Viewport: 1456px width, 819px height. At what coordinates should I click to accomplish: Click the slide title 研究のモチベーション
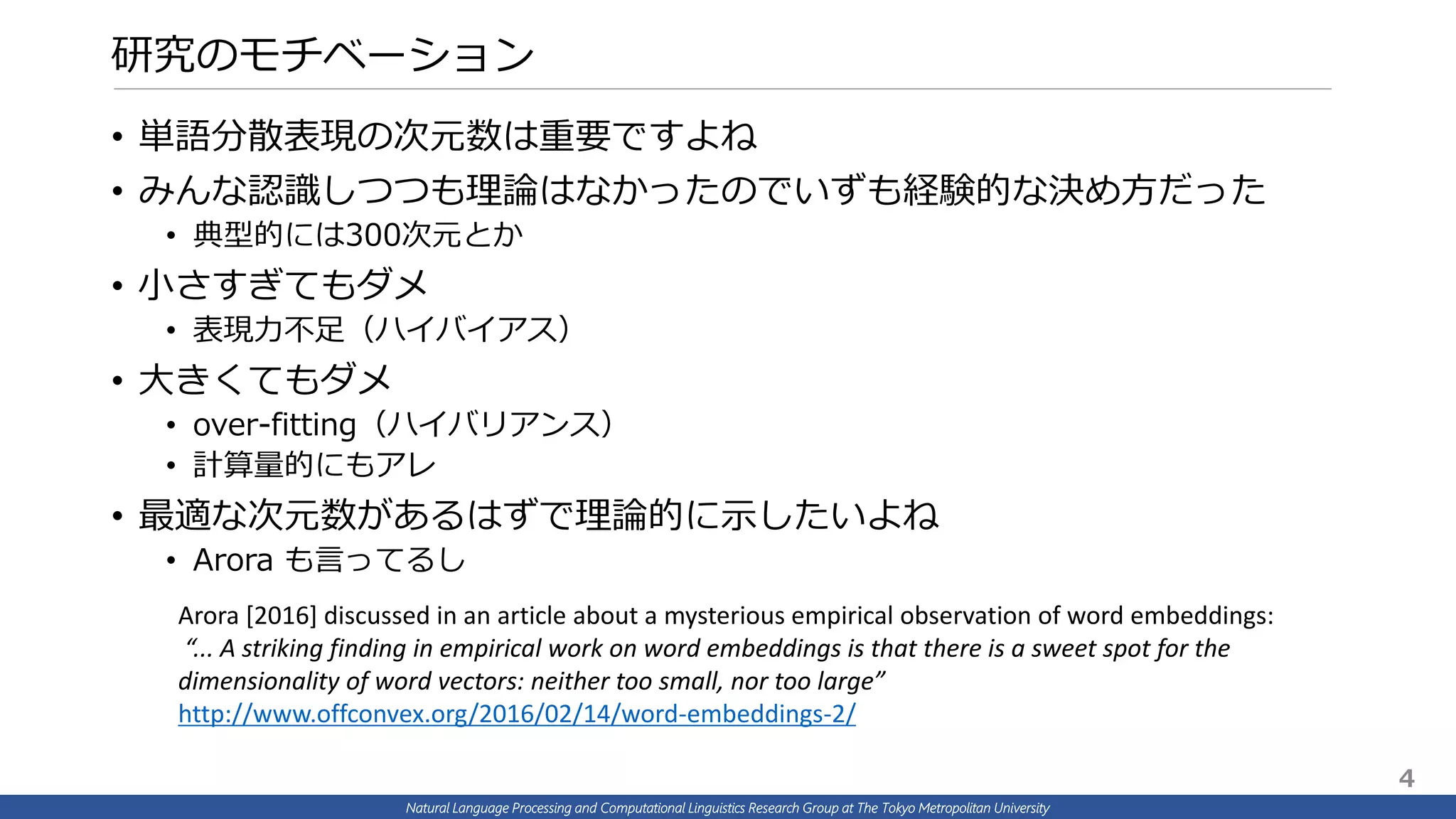(x=323, y=55)
